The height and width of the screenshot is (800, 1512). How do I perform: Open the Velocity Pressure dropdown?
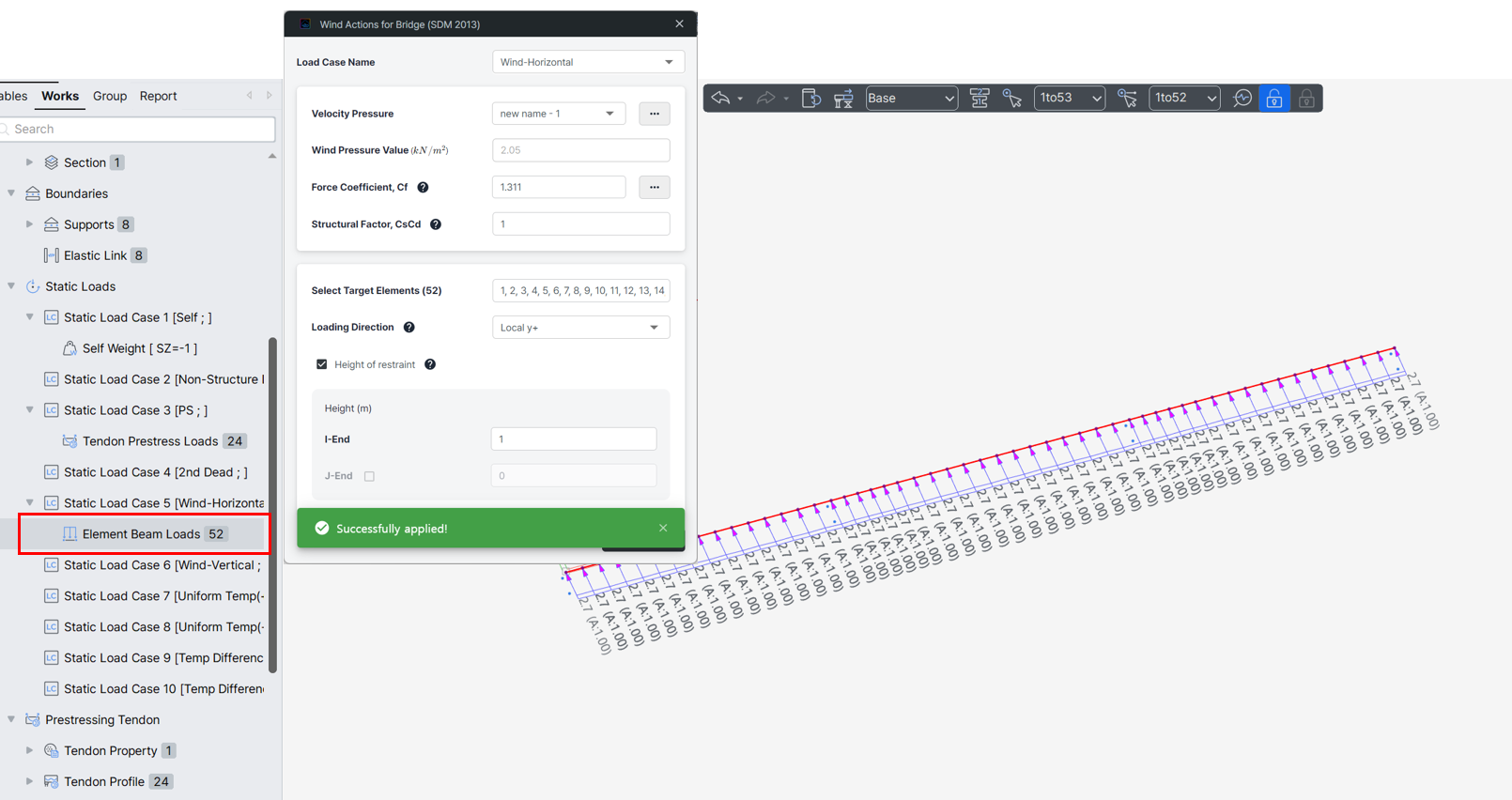tap(559, 114)
